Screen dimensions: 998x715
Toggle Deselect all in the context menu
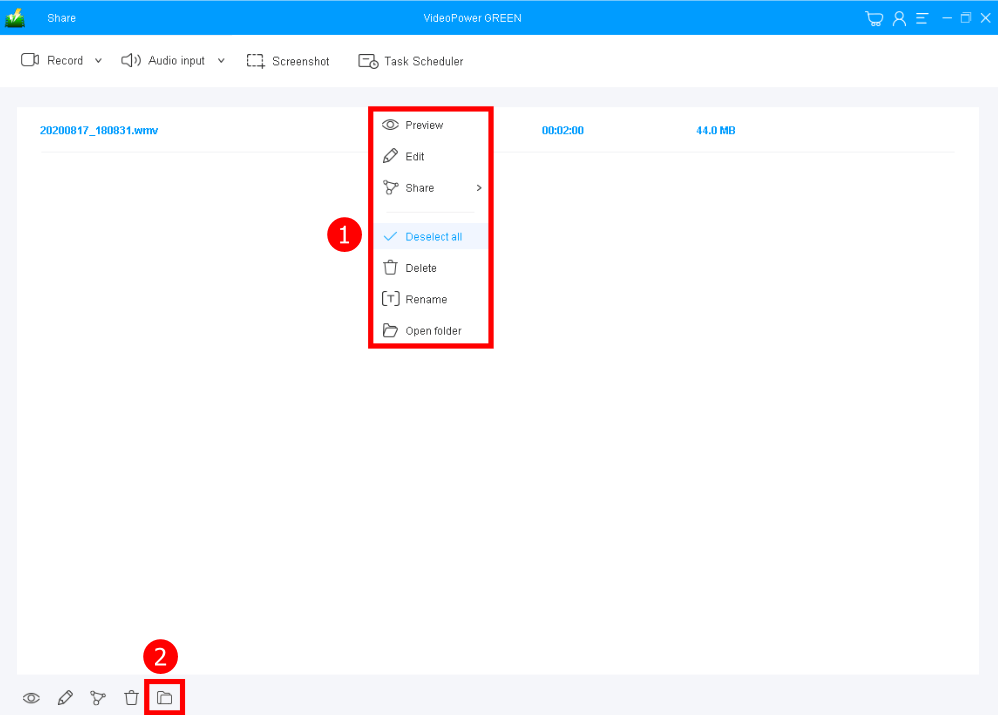pos(433,236)
